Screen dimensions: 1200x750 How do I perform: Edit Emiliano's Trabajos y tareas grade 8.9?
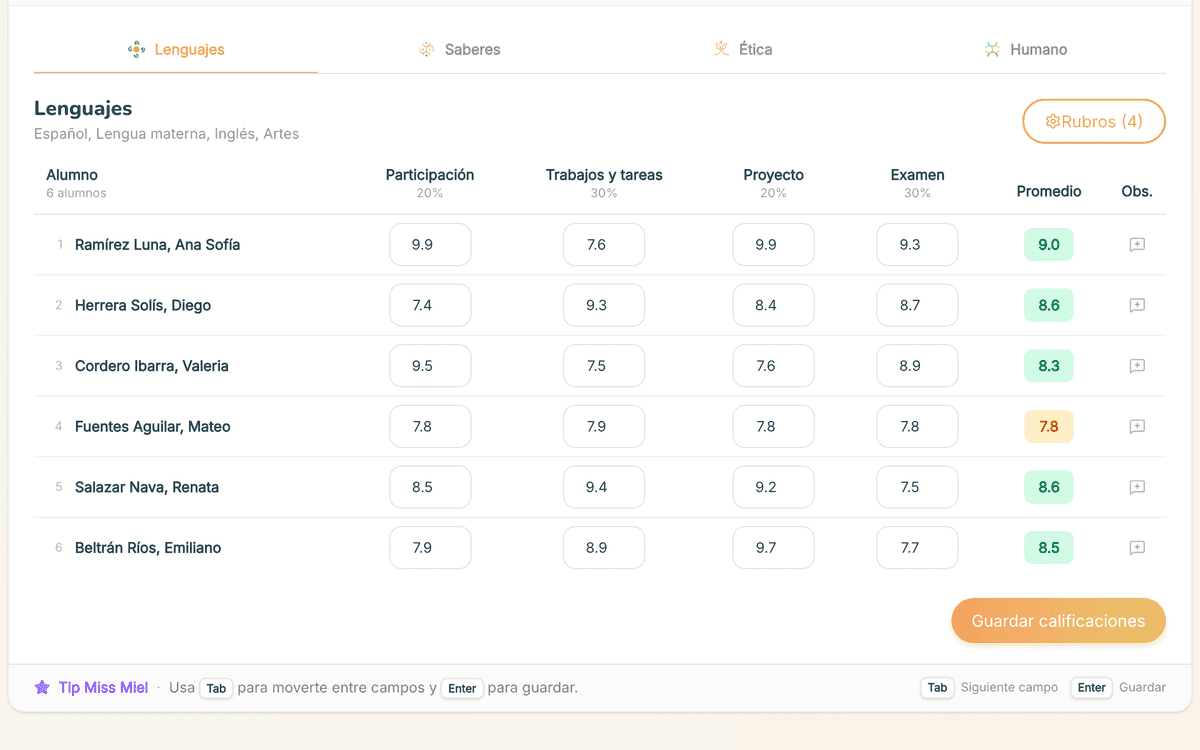604,548
